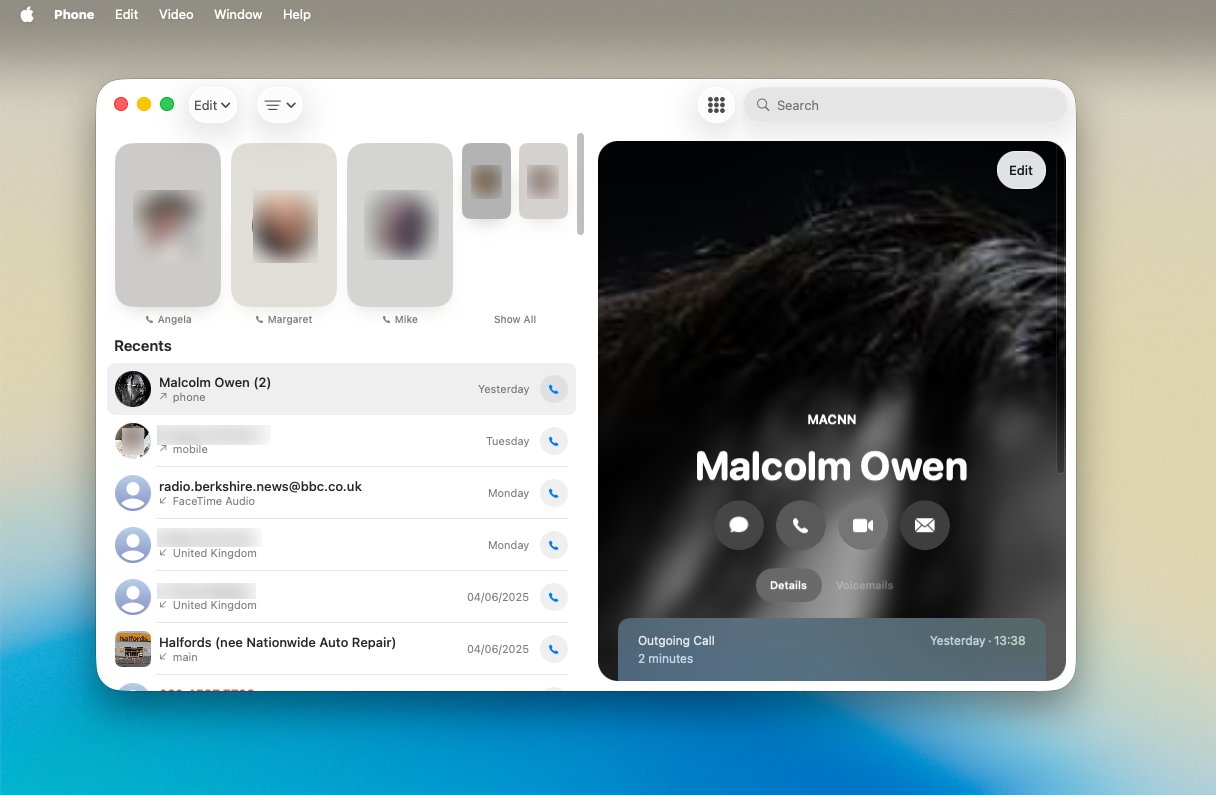Open the Video menu

click(176, 14)
